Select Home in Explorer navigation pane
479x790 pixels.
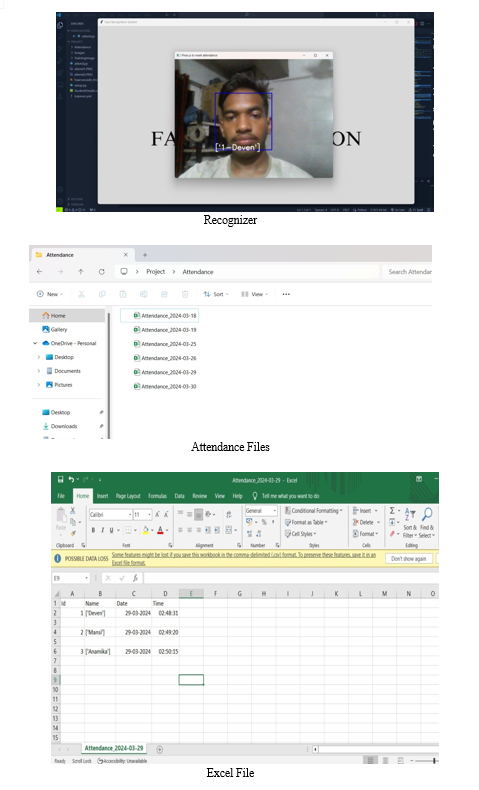click(67, 315)
